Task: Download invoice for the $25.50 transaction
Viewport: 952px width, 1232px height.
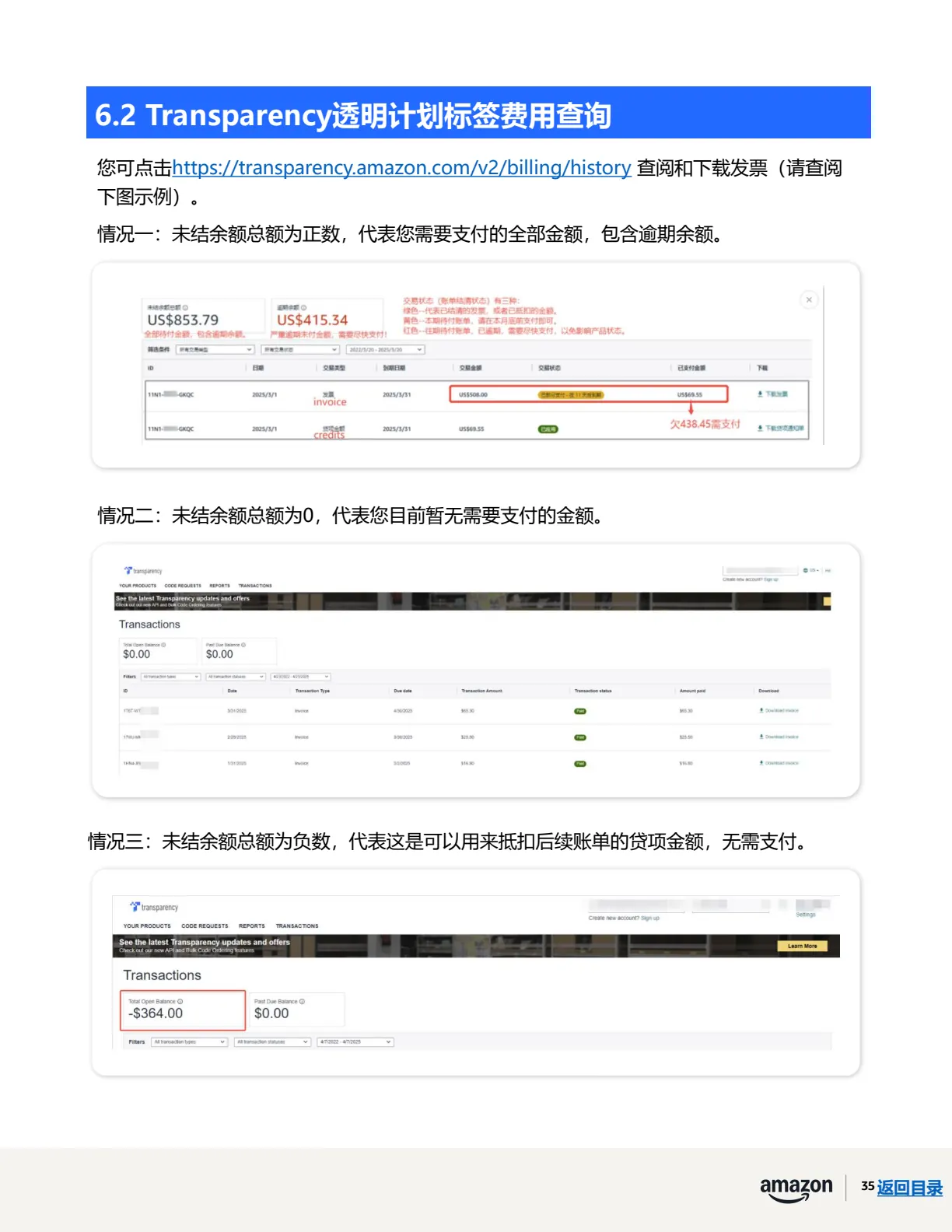Action: 779,737
